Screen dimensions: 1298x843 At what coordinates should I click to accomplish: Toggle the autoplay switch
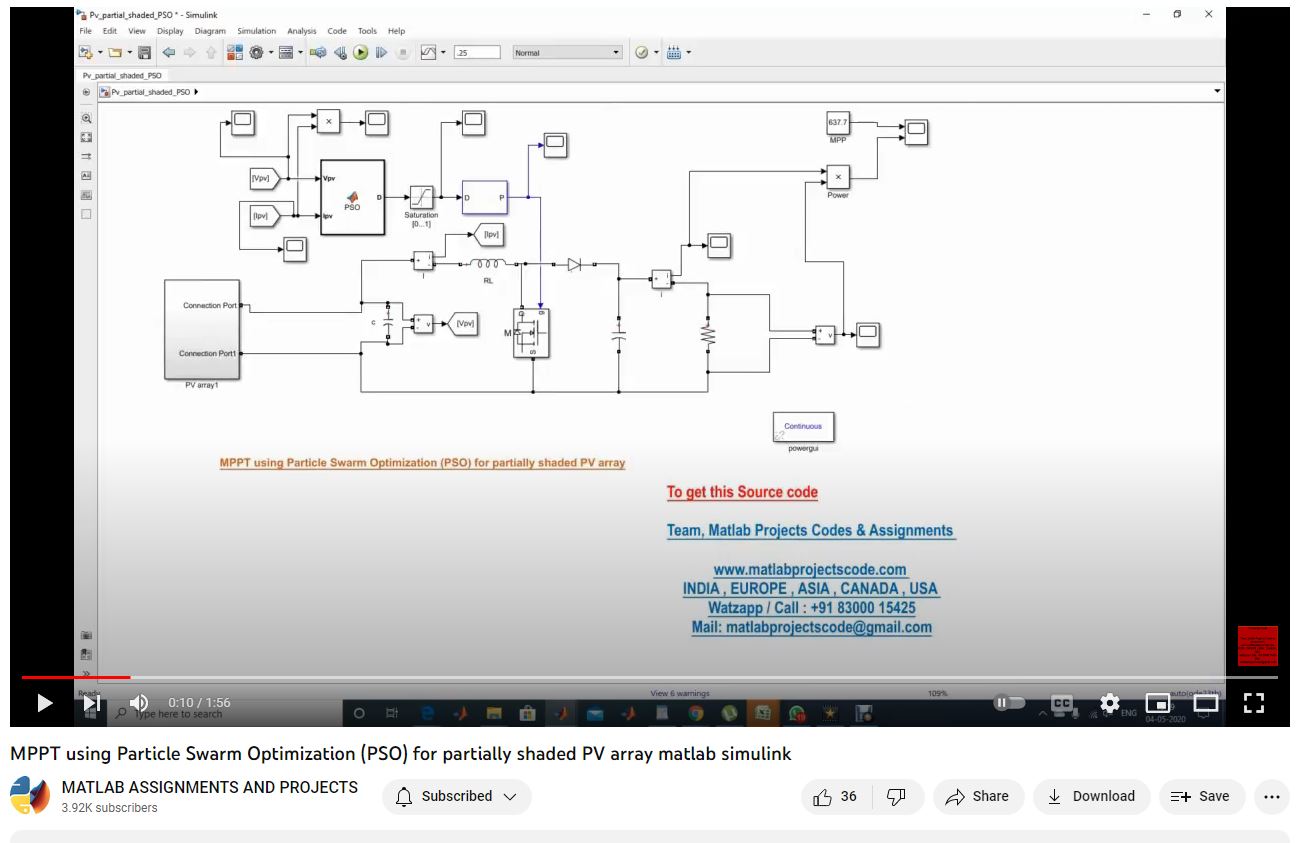(1008, 703)
